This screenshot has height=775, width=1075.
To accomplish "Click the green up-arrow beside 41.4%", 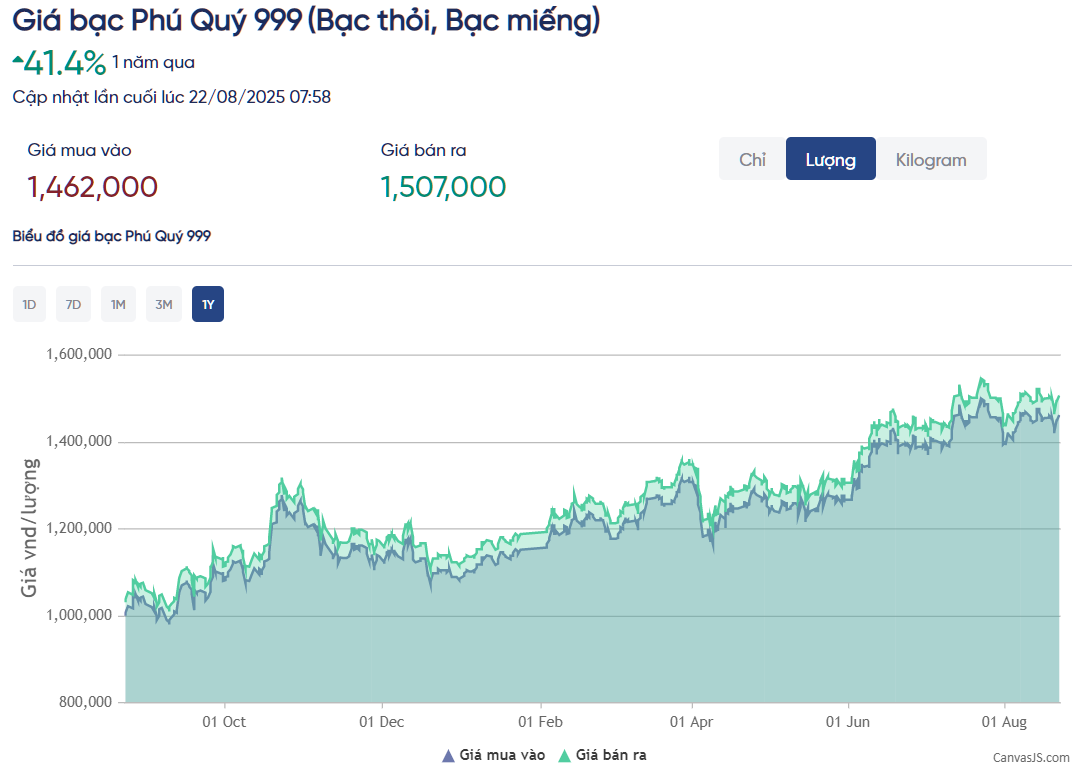I will tap(17, 61).
